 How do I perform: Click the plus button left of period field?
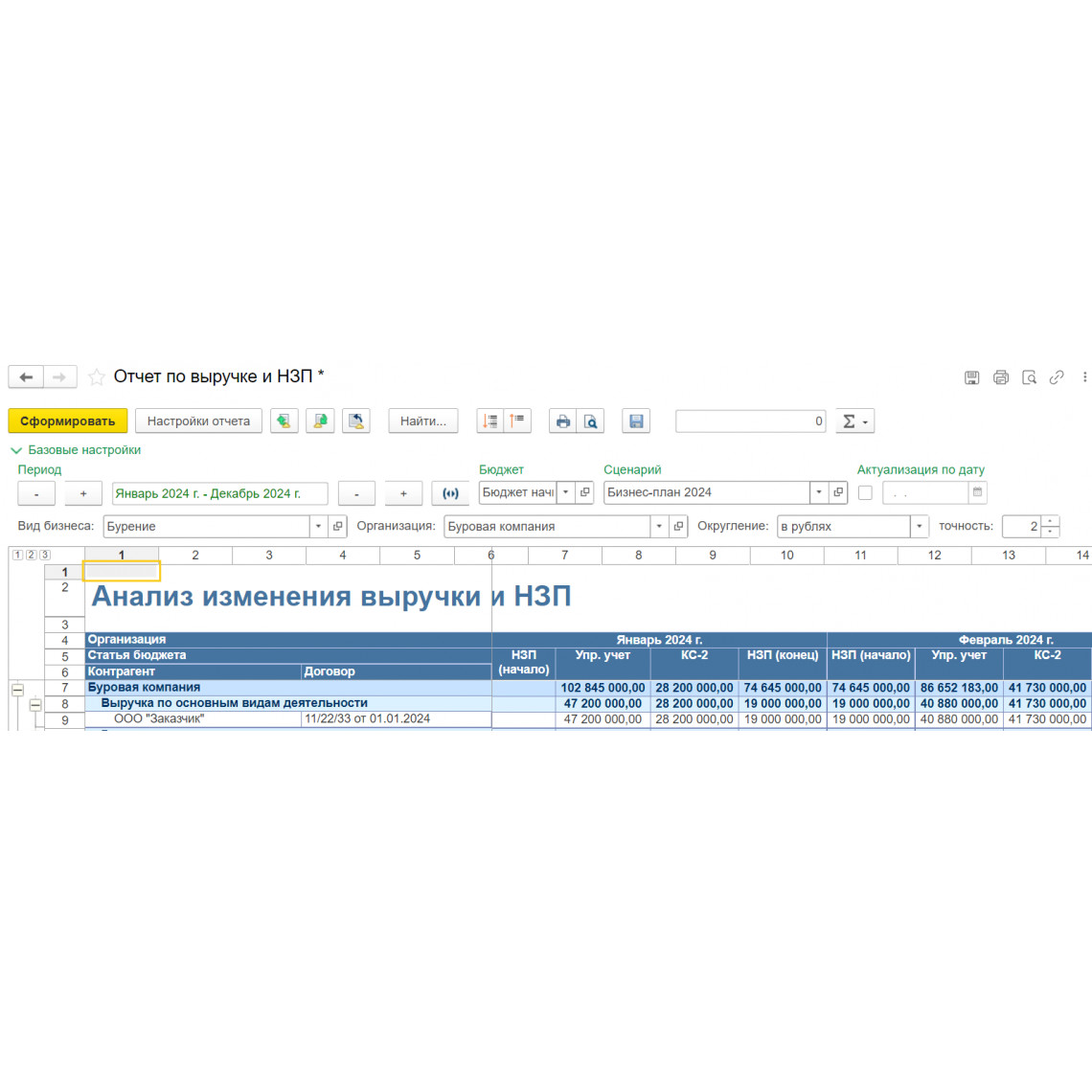tap(83, 493)
